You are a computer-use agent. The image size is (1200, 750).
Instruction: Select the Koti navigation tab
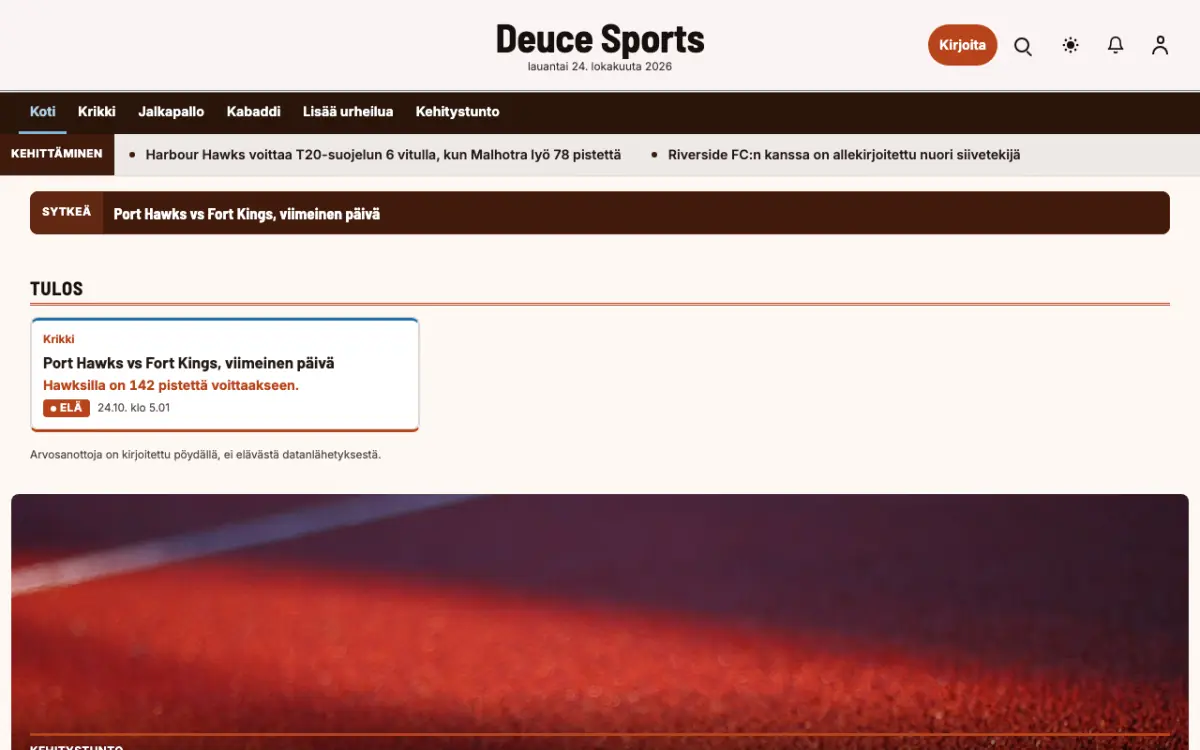(x=43, y=112)
